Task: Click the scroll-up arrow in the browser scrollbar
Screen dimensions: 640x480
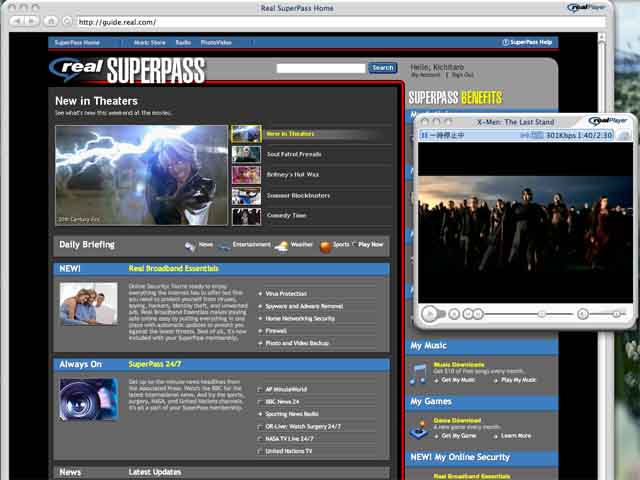Action: pyautogui.click(x=602, y=37)
